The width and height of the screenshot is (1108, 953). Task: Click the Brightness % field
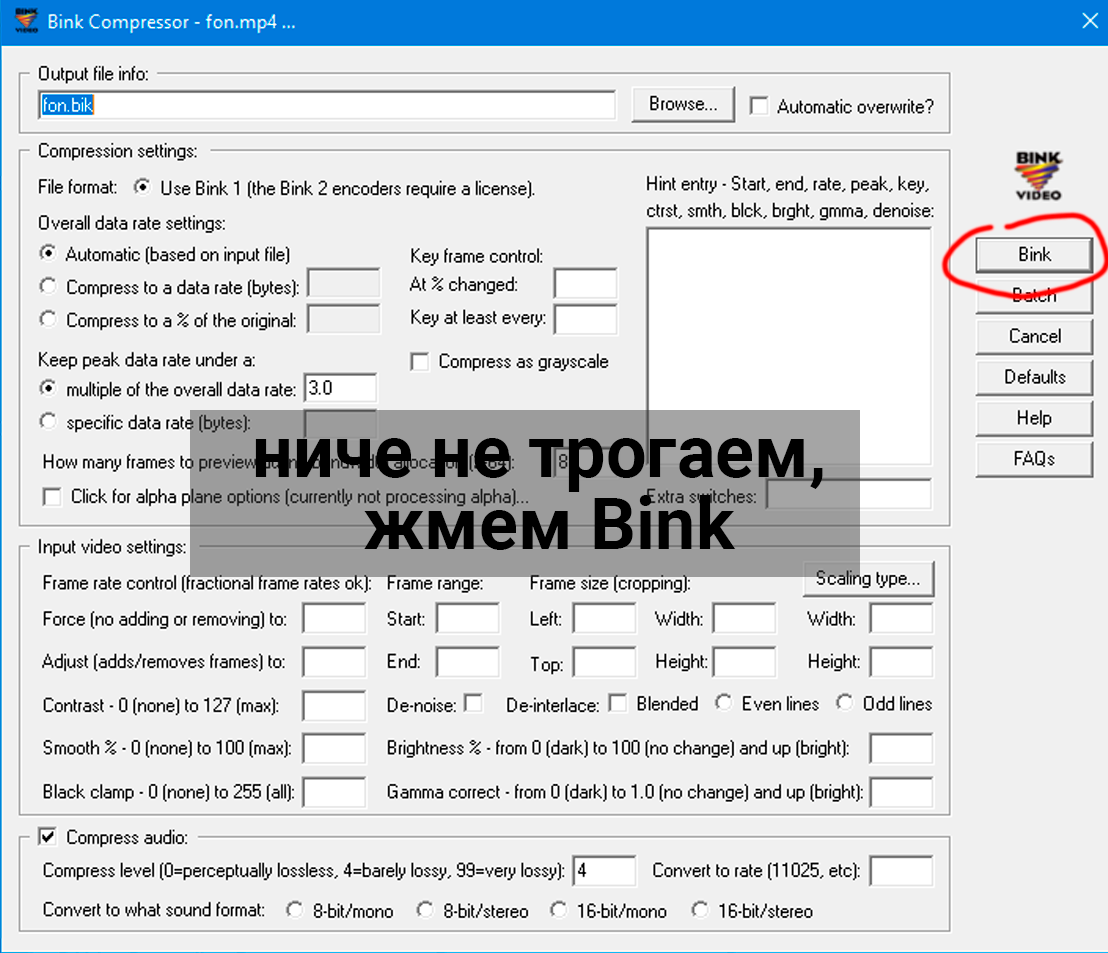[901, 748]
